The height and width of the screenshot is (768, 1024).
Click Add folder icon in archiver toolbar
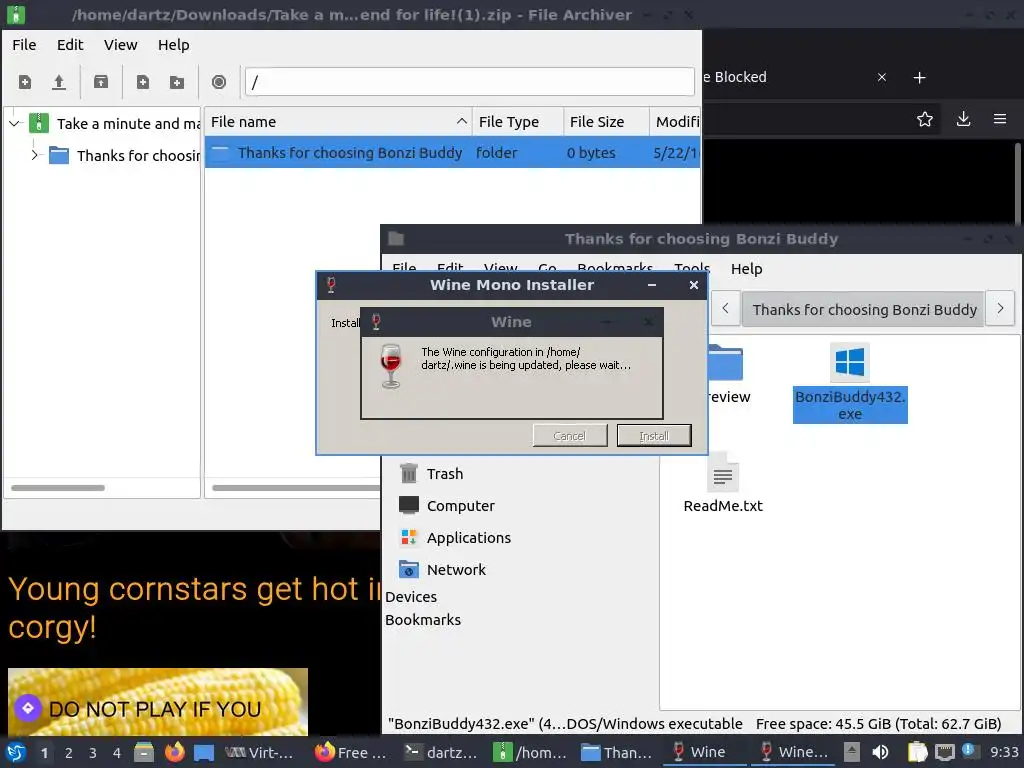pos(177,82)
